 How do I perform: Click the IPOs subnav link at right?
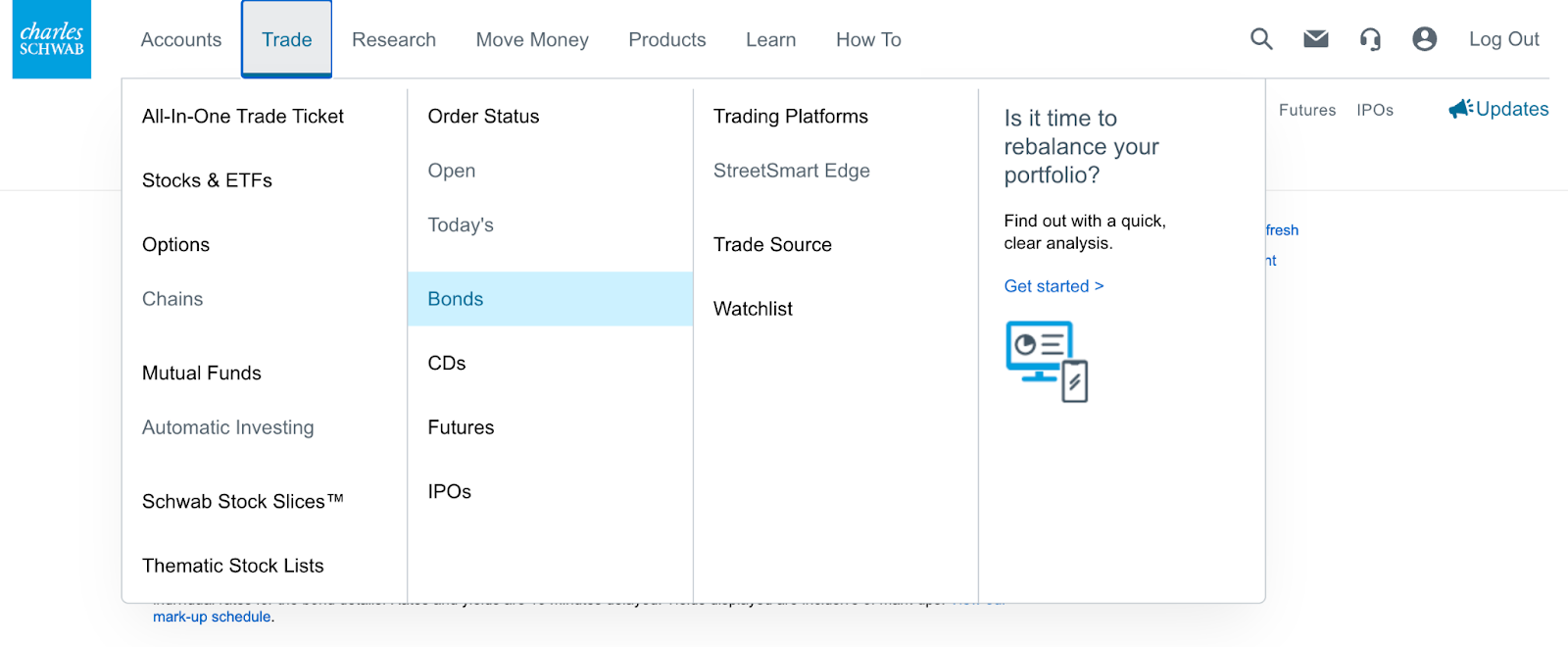pyautogui.click(x=1375, y=110)
